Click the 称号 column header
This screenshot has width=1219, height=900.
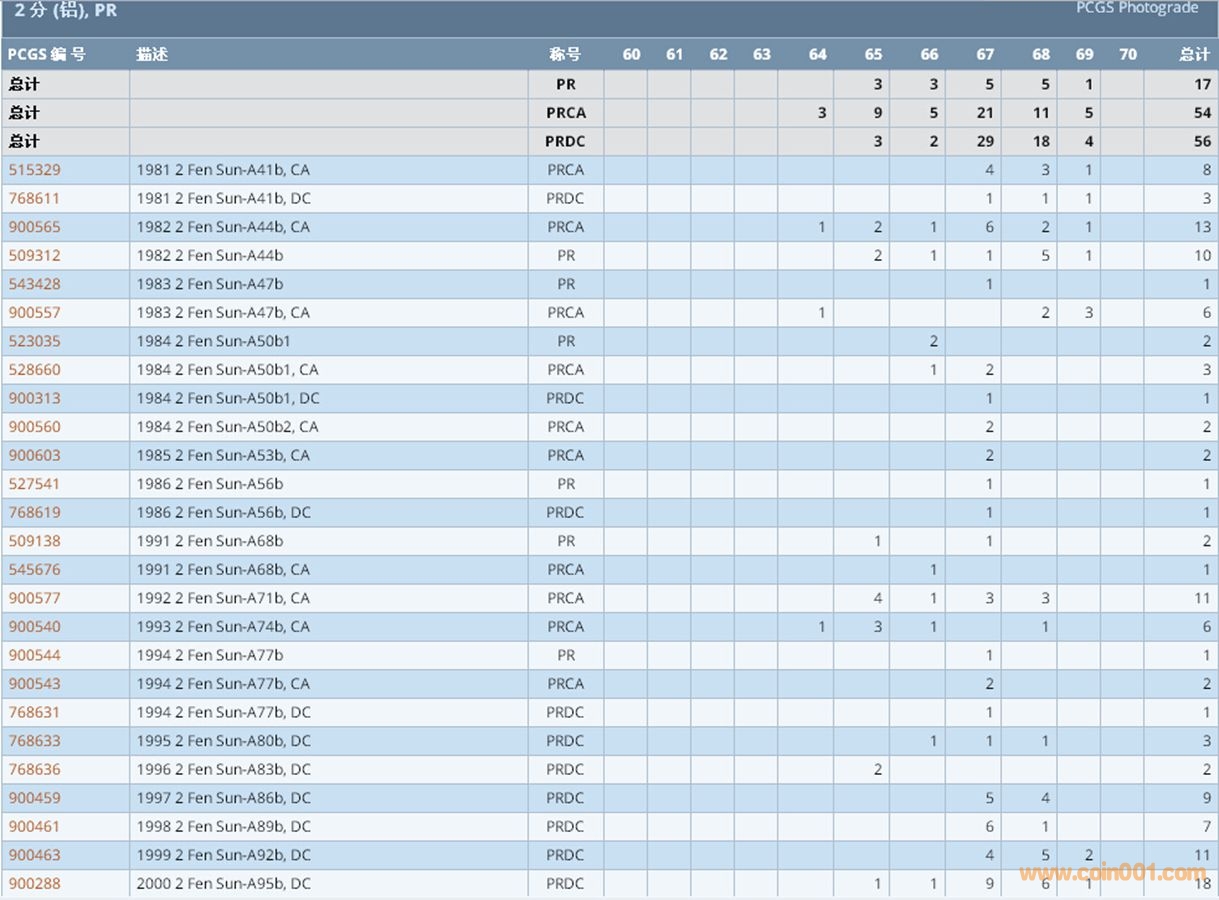[x=565, y=55]
